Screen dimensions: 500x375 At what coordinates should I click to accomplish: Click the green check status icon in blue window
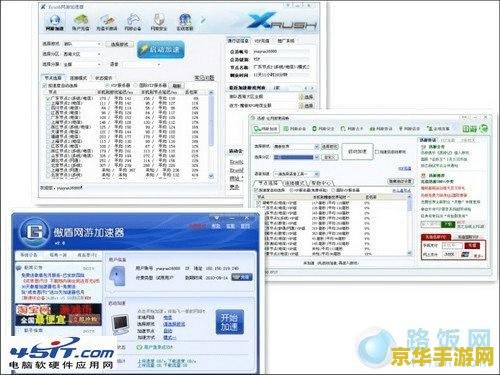[x=139, y=347]
